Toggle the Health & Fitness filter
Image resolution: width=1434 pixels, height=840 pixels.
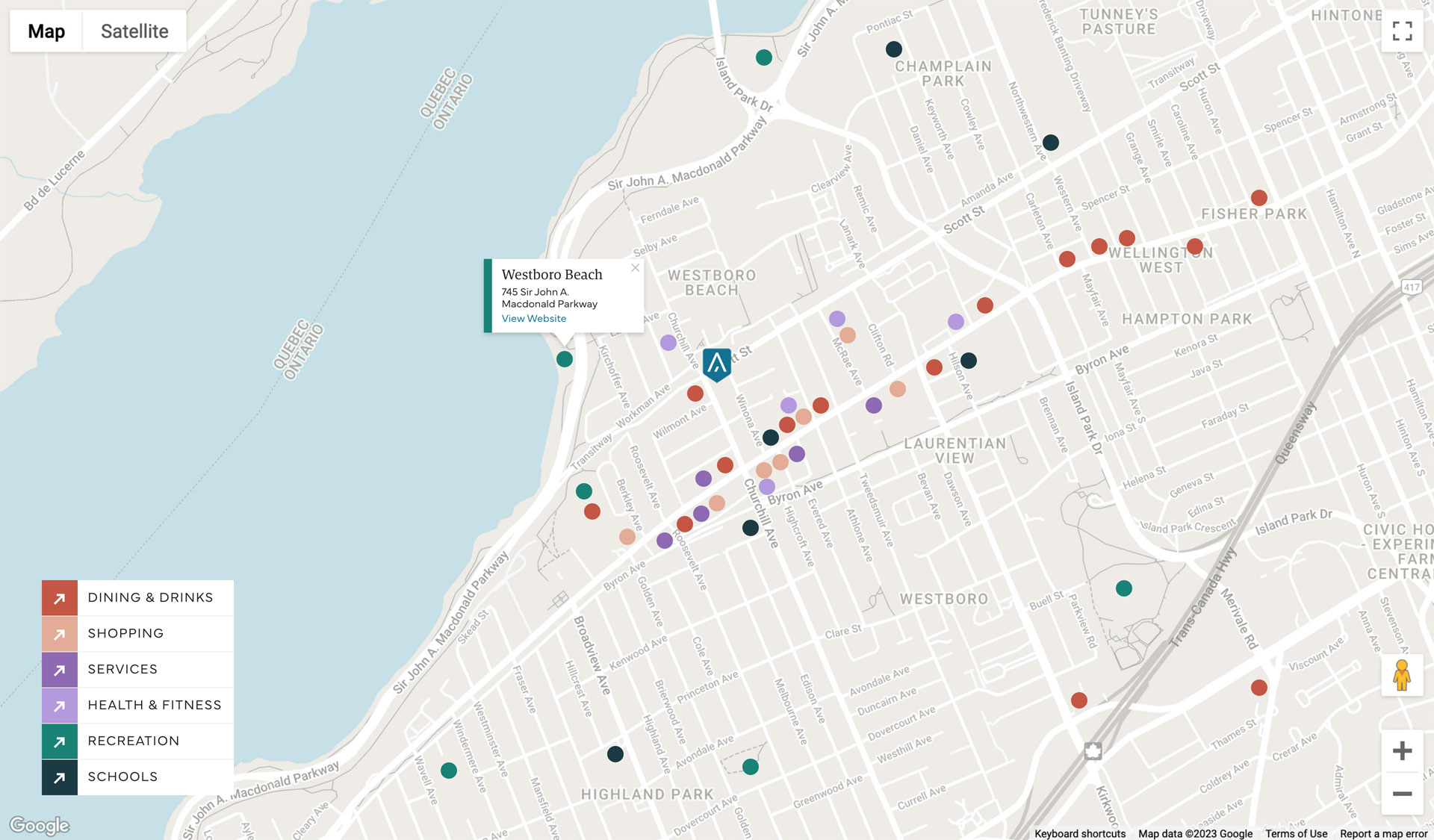[154, 706]
